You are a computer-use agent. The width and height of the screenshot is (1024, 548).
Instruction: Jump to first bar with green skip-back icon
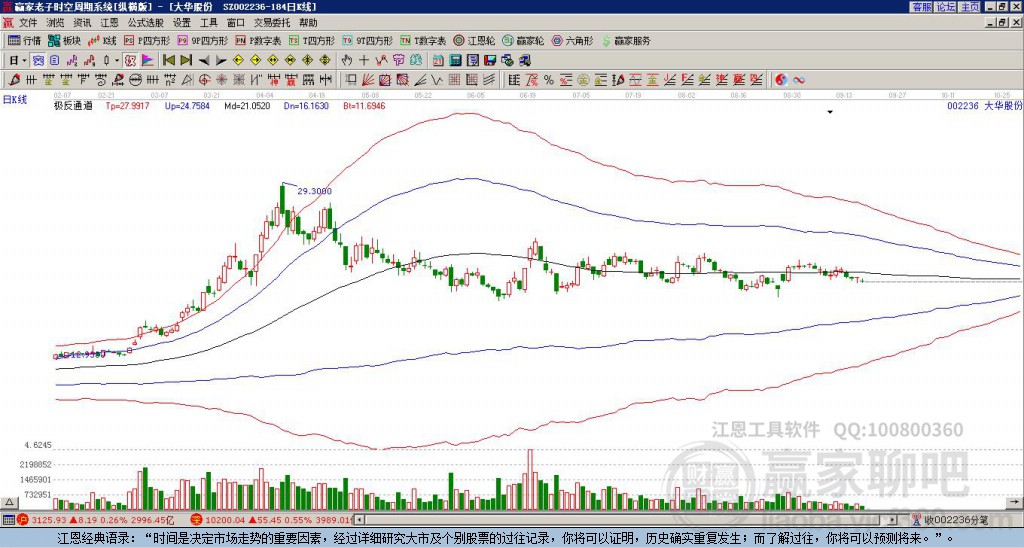168,61
